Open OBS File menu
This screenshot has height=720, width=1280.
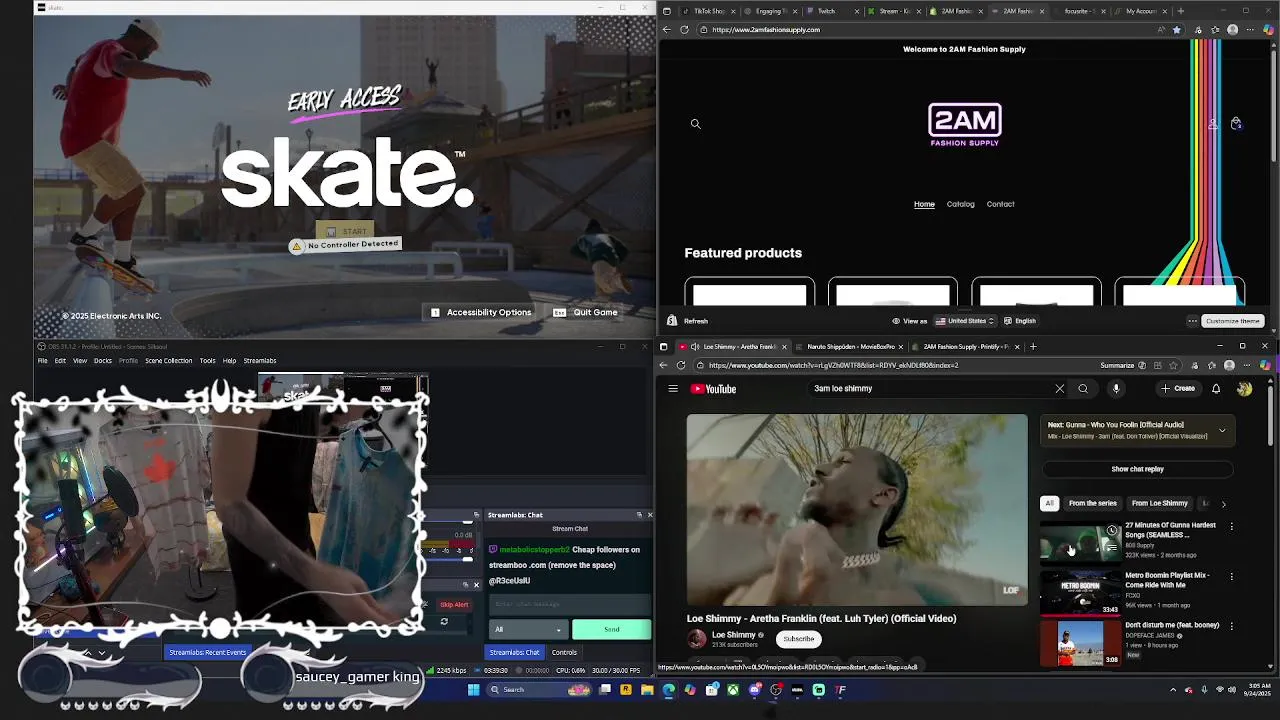(42, 361)
